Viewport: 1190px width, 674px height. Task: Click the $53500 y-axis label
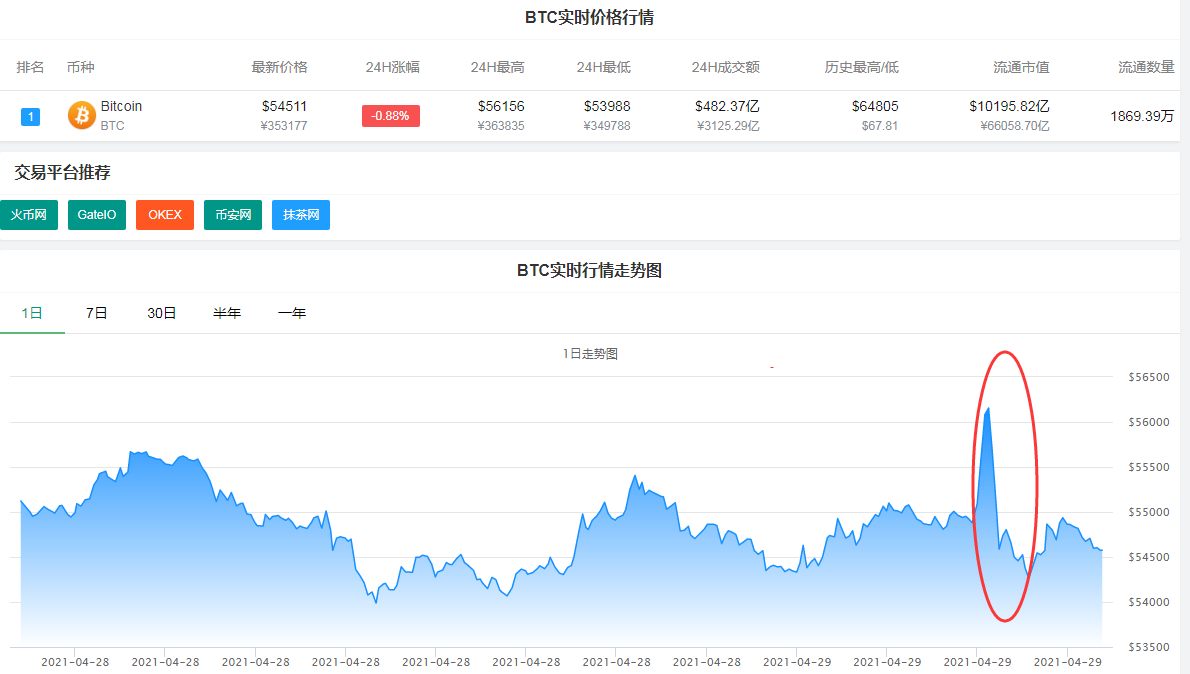1149,647
